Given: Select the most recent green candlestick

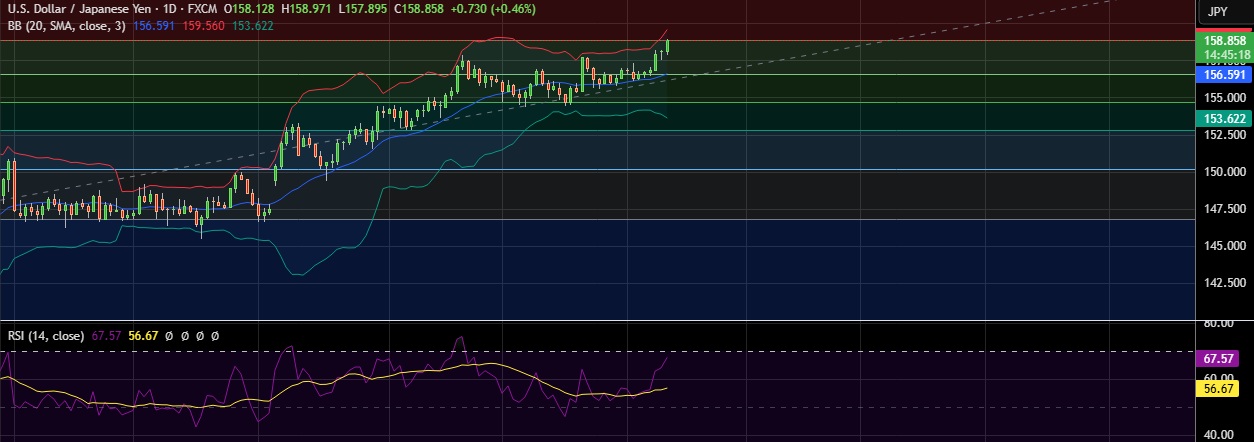Looking at the screenshot, I should click(667, 47).
